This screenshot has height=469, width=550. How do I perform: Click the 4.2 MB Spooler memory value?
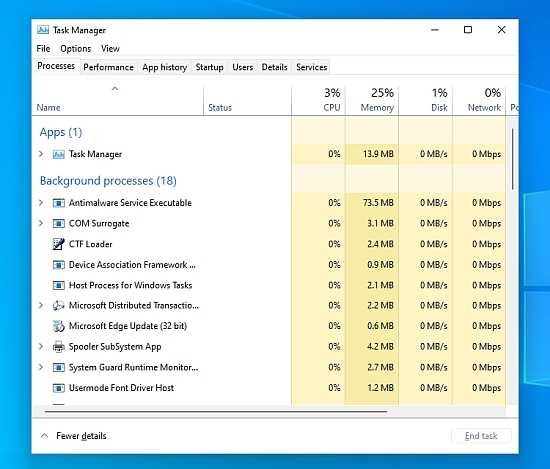(380, 347)
